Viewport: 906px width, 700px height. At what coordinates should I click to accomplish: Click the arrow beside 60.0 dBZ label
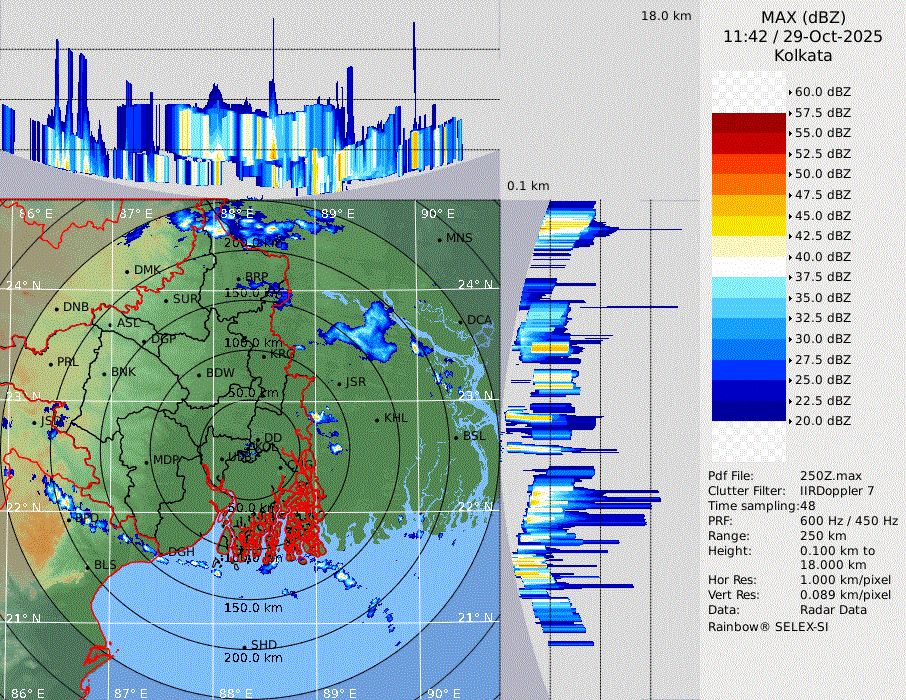(791, 92)
